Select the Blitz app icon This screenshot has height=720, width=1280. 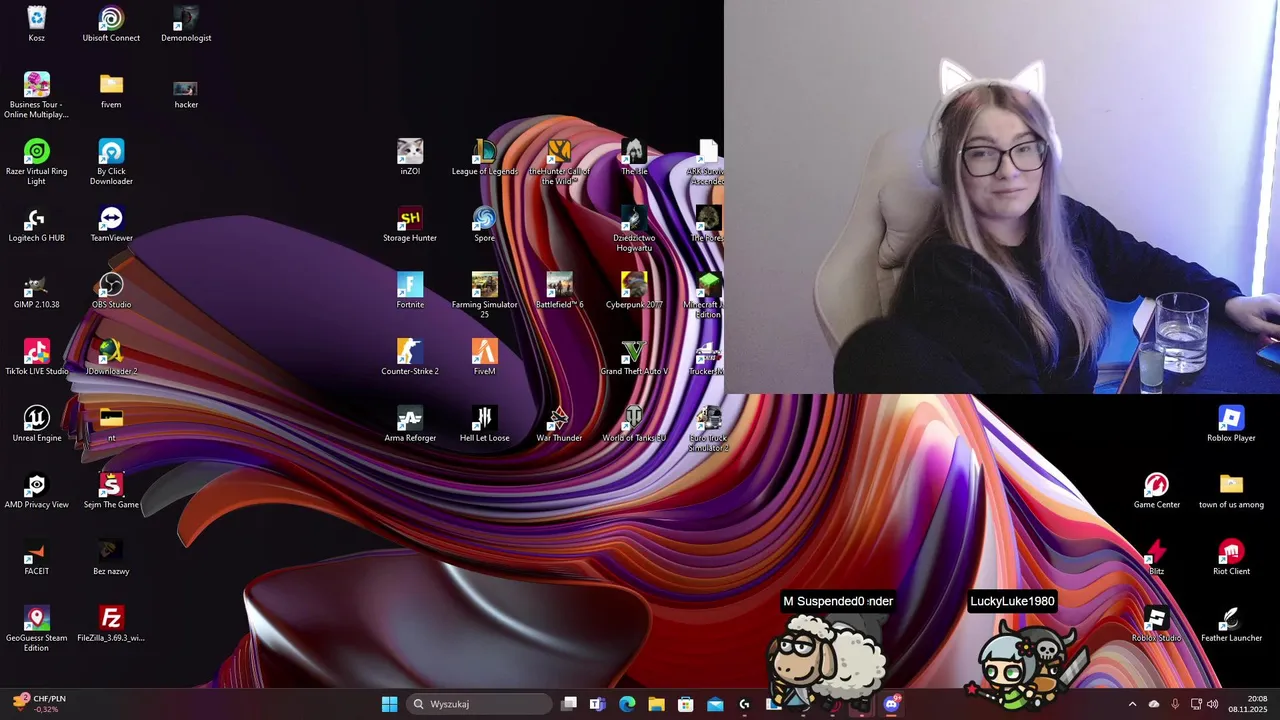pos(1157,557)
